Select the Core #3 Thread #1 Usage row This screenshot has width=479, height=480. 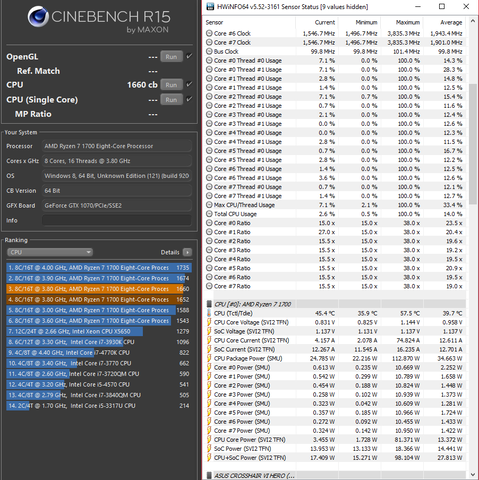(335, 124)
